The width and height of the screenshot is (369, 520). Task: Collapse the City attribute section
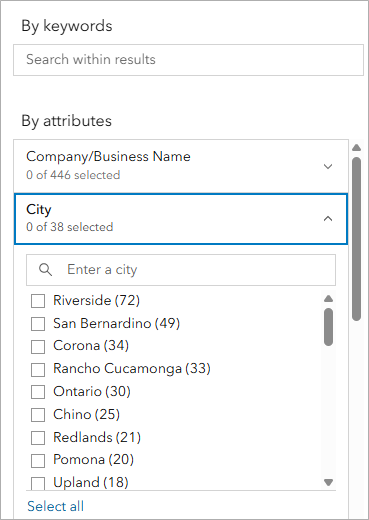point(328,219)
